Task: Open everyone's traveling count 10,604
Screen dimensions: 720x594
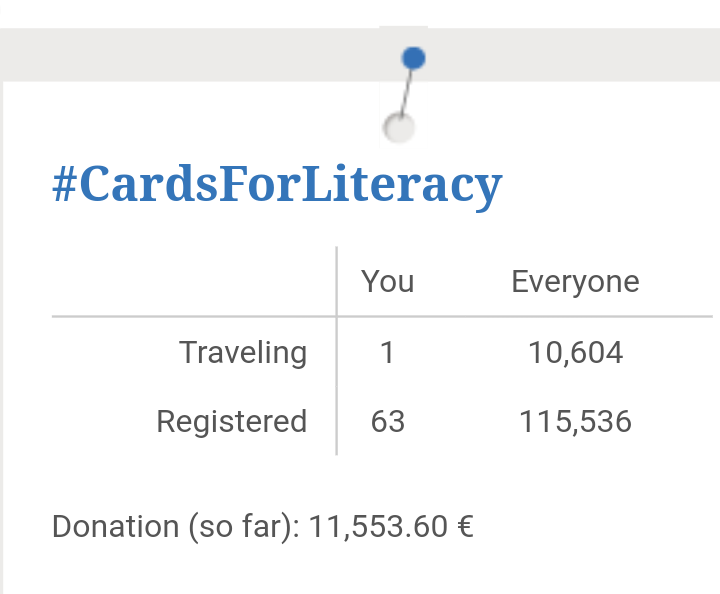Action: (575, 353)
